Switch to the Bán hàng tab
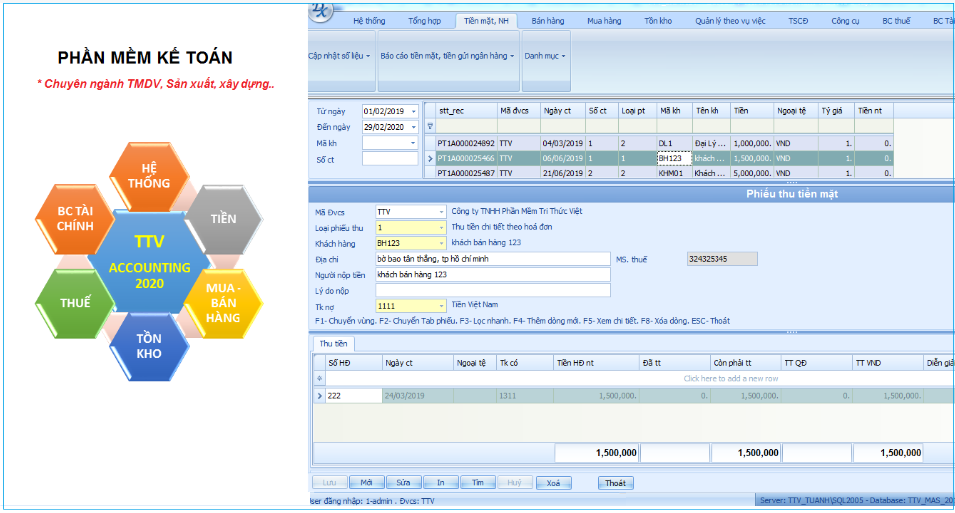The height and width of the screenshot is (513, 955). 548,21
